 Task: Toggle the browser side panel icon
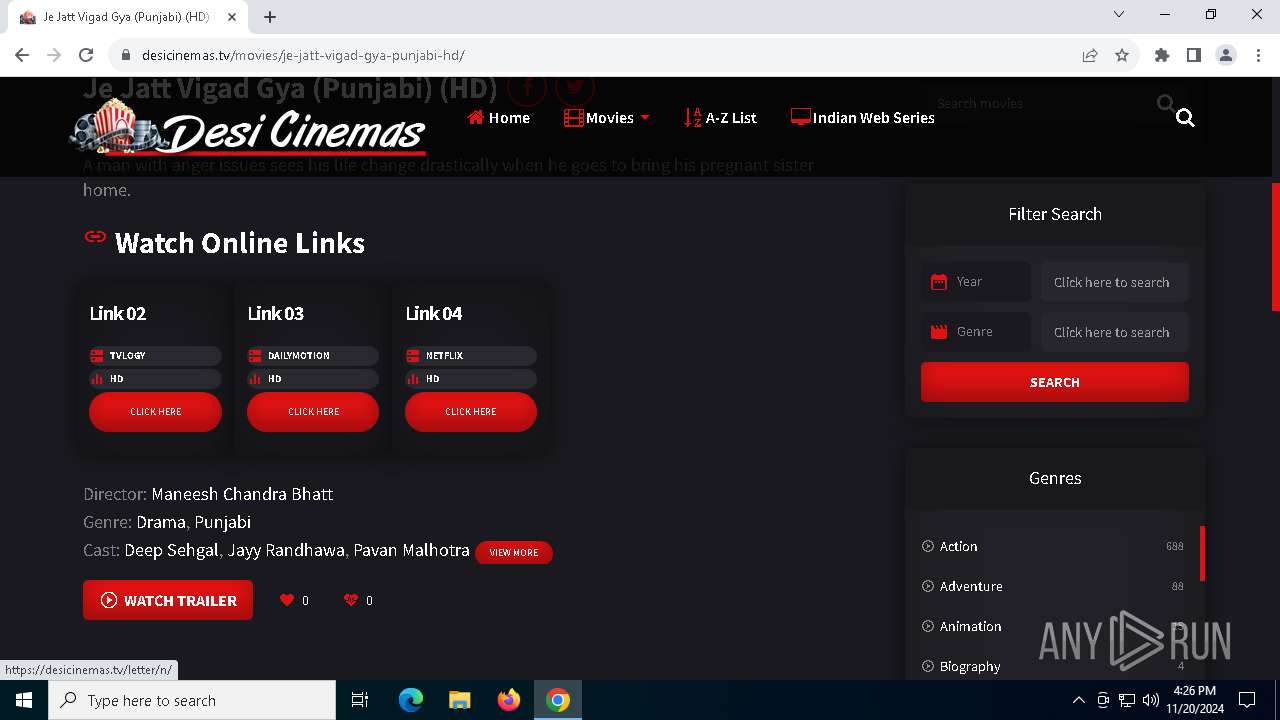click(1194, 56)
